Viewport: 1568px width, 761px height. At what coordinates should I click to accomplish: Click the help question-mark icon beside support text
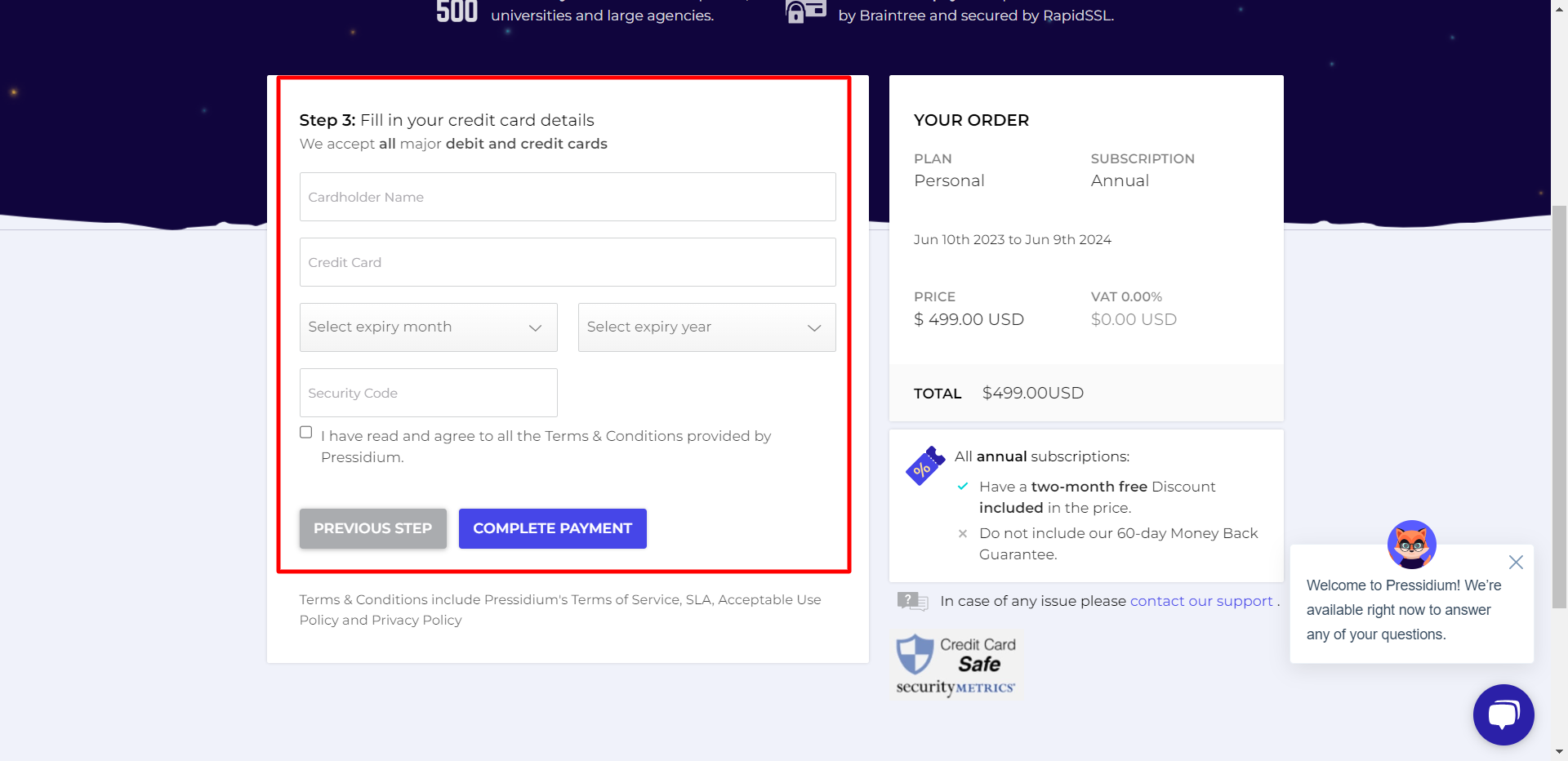coord(912,602)
